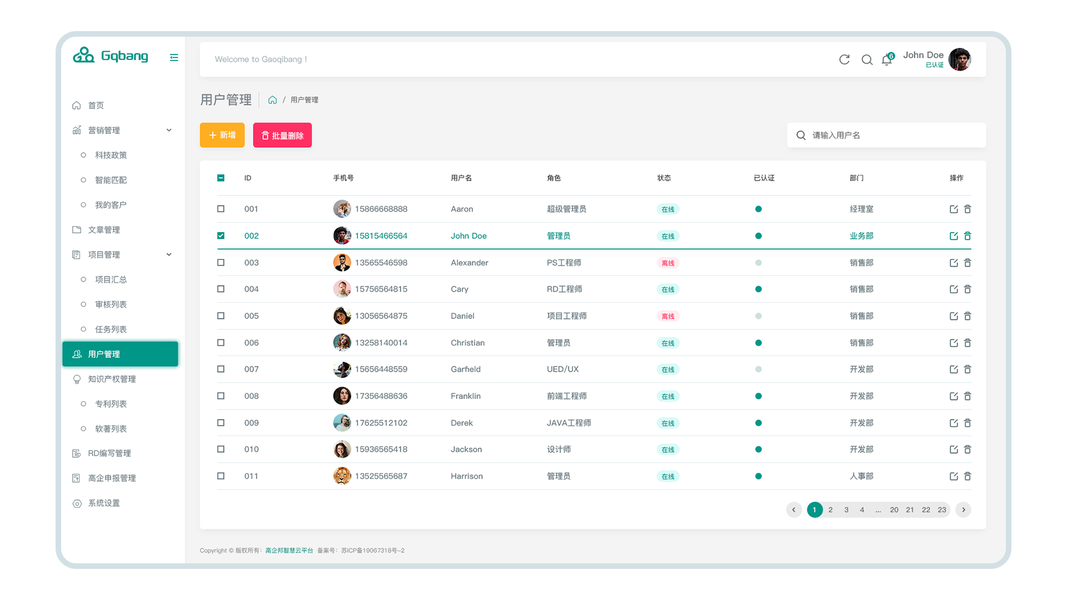Viewport: 1067px width, 600px height.
Task: Edit user Harrison's row
Action: pos(953,476)
